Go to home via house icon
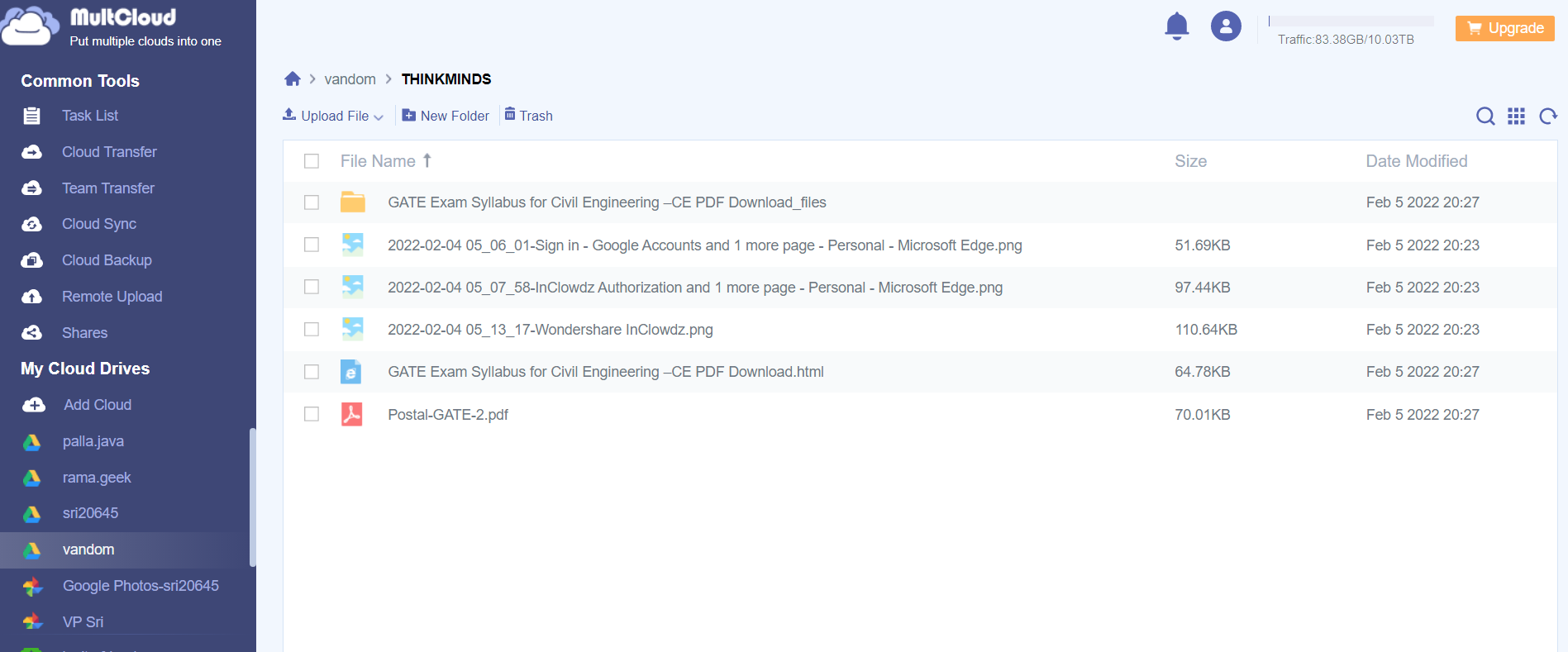This screenshot has height=652, width=1568. click(293, 79)
